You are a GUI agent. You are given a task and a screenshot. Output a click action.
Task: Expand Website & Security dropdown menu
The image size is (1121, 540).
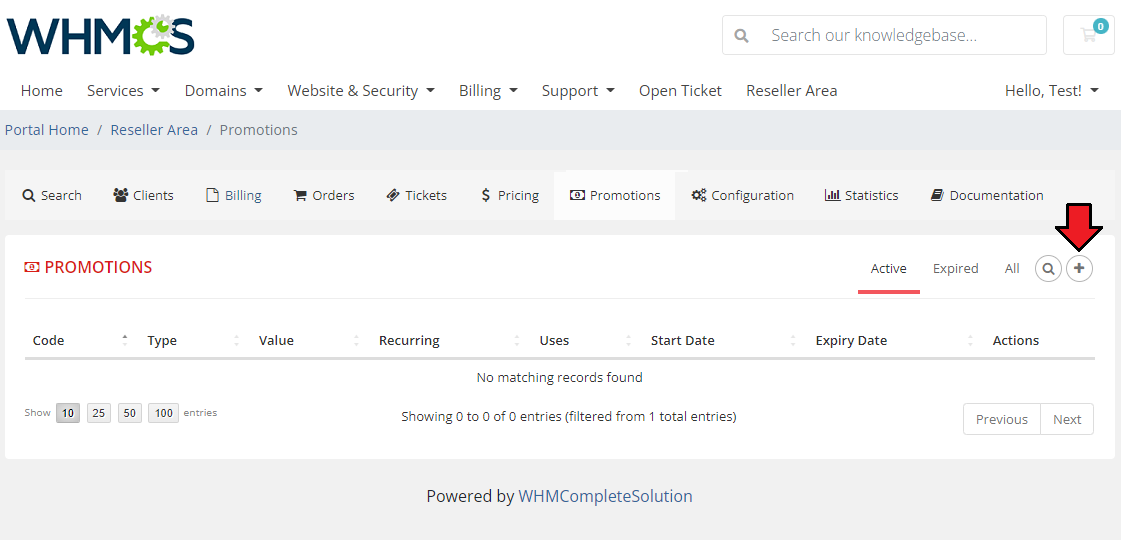tap(361, 91)
